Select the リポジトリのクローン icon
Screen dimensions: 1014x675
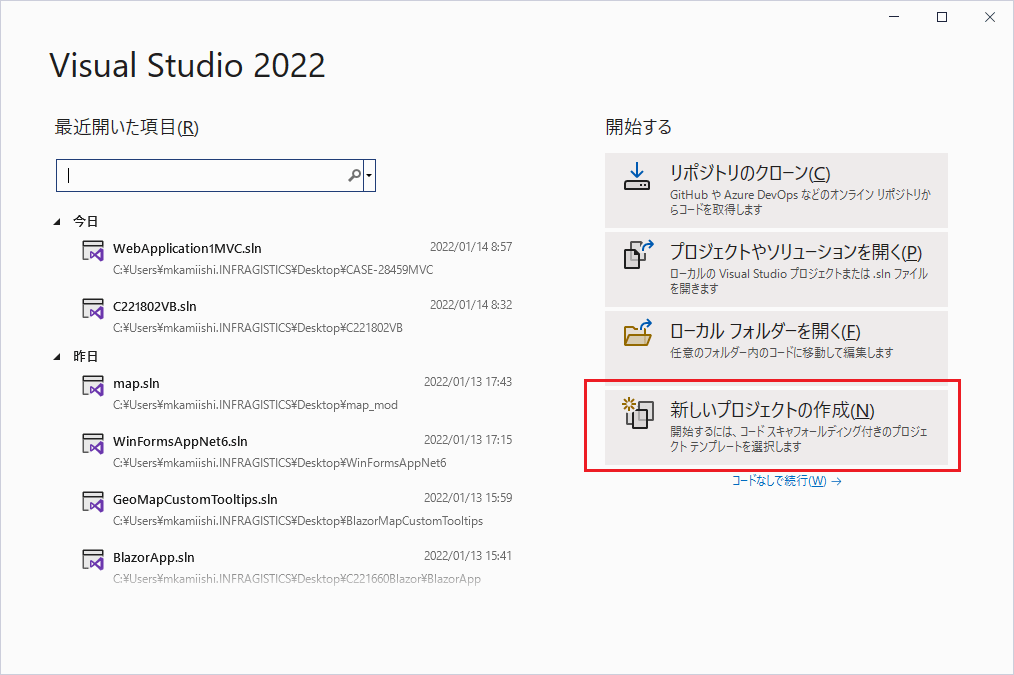[637, 176]
